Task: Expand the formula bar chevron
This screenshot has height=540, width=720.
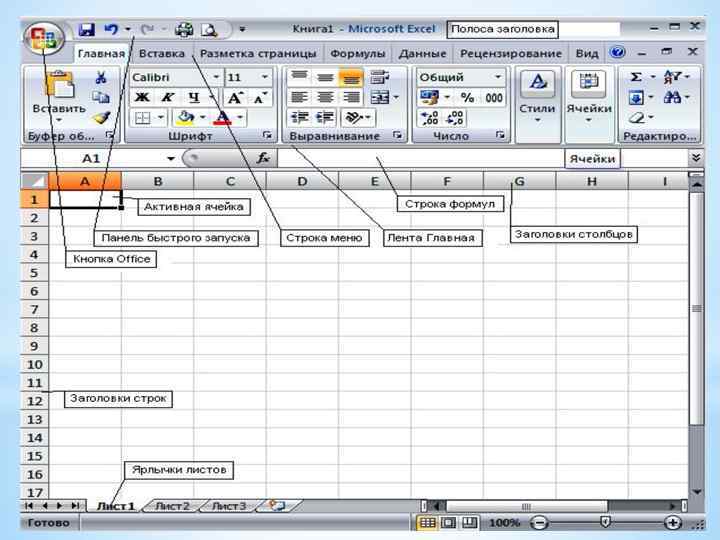Action: 696,158
